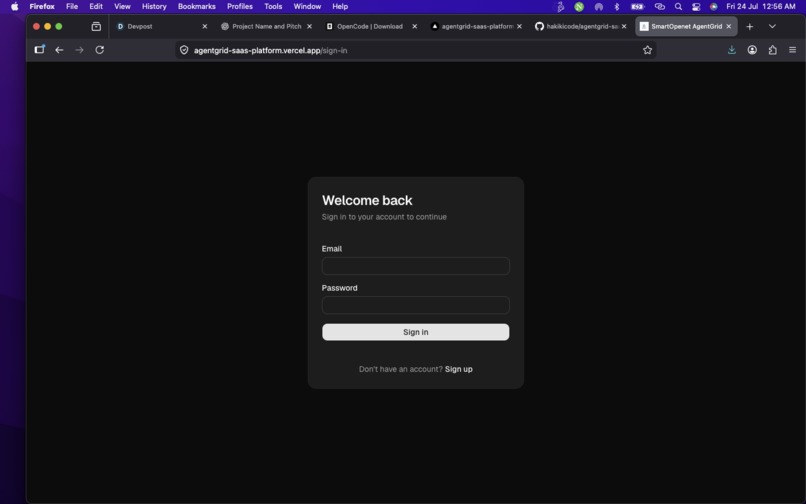Switch to Project Name and Pitch tab
This screenshot has width=806, height=504.
click(266, 26)
